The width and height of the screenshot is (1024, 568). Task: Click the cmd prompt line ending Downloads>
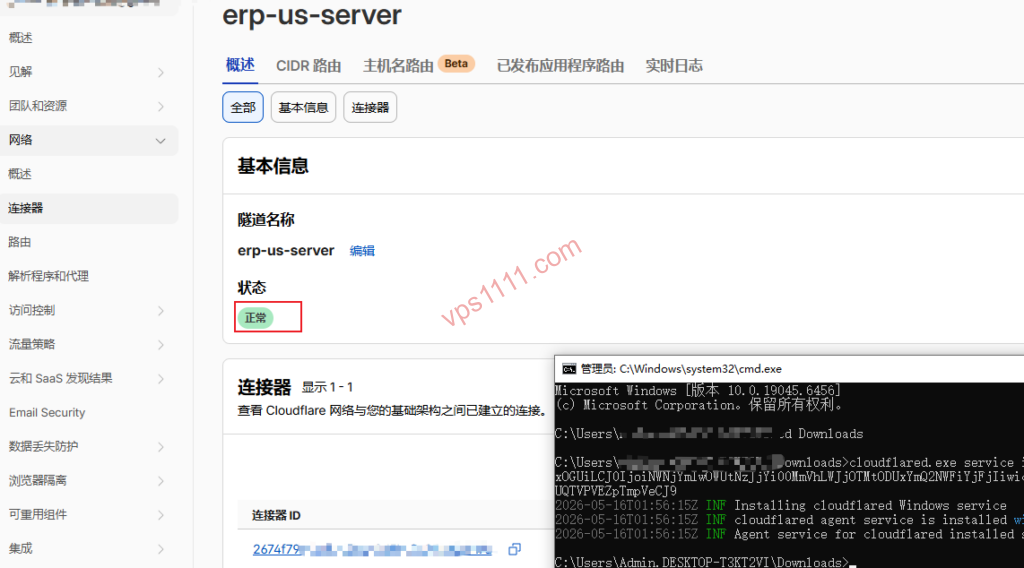click(705, 561)
